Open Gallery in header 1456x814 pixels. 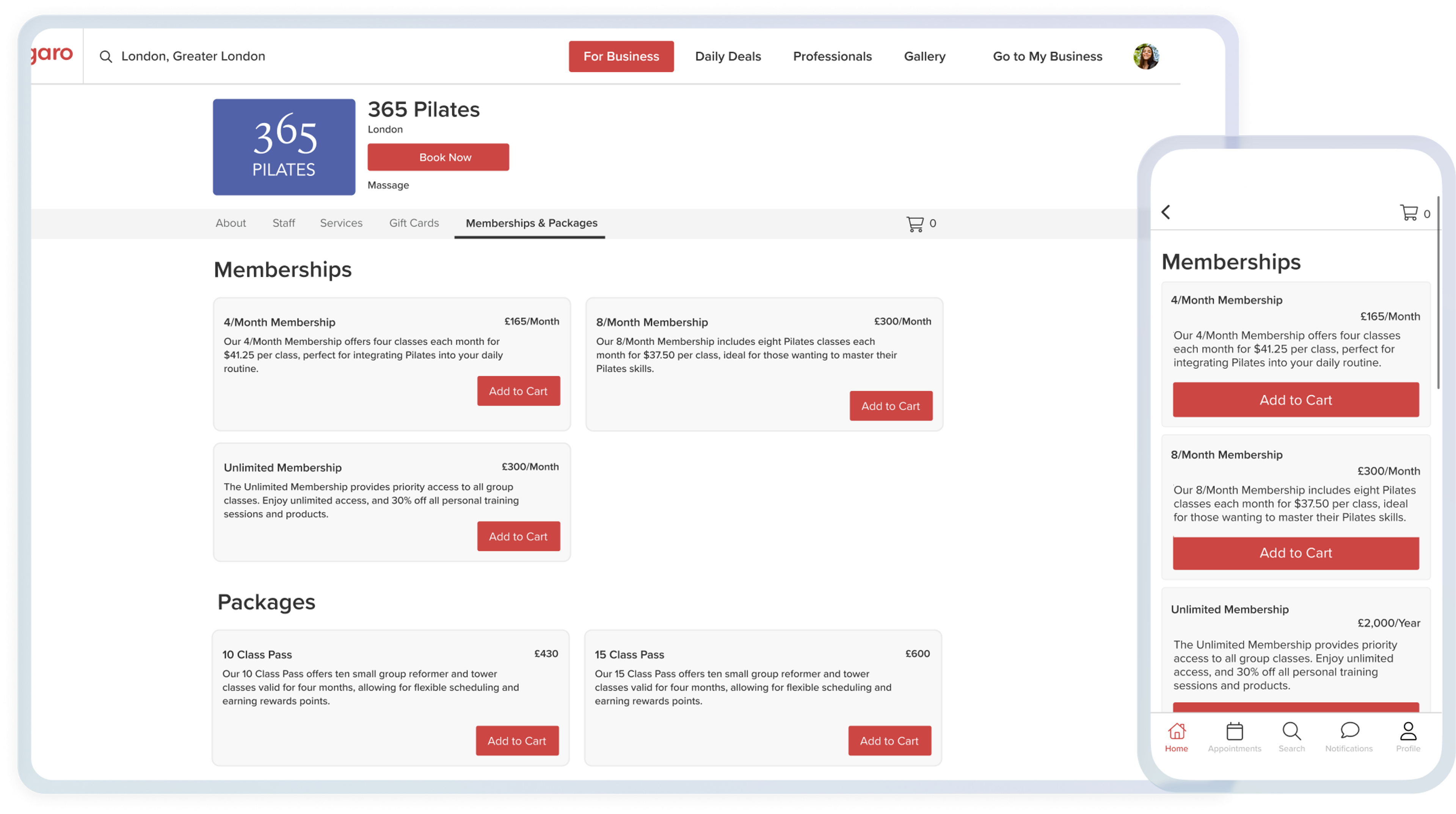click(x=924, y=56)
